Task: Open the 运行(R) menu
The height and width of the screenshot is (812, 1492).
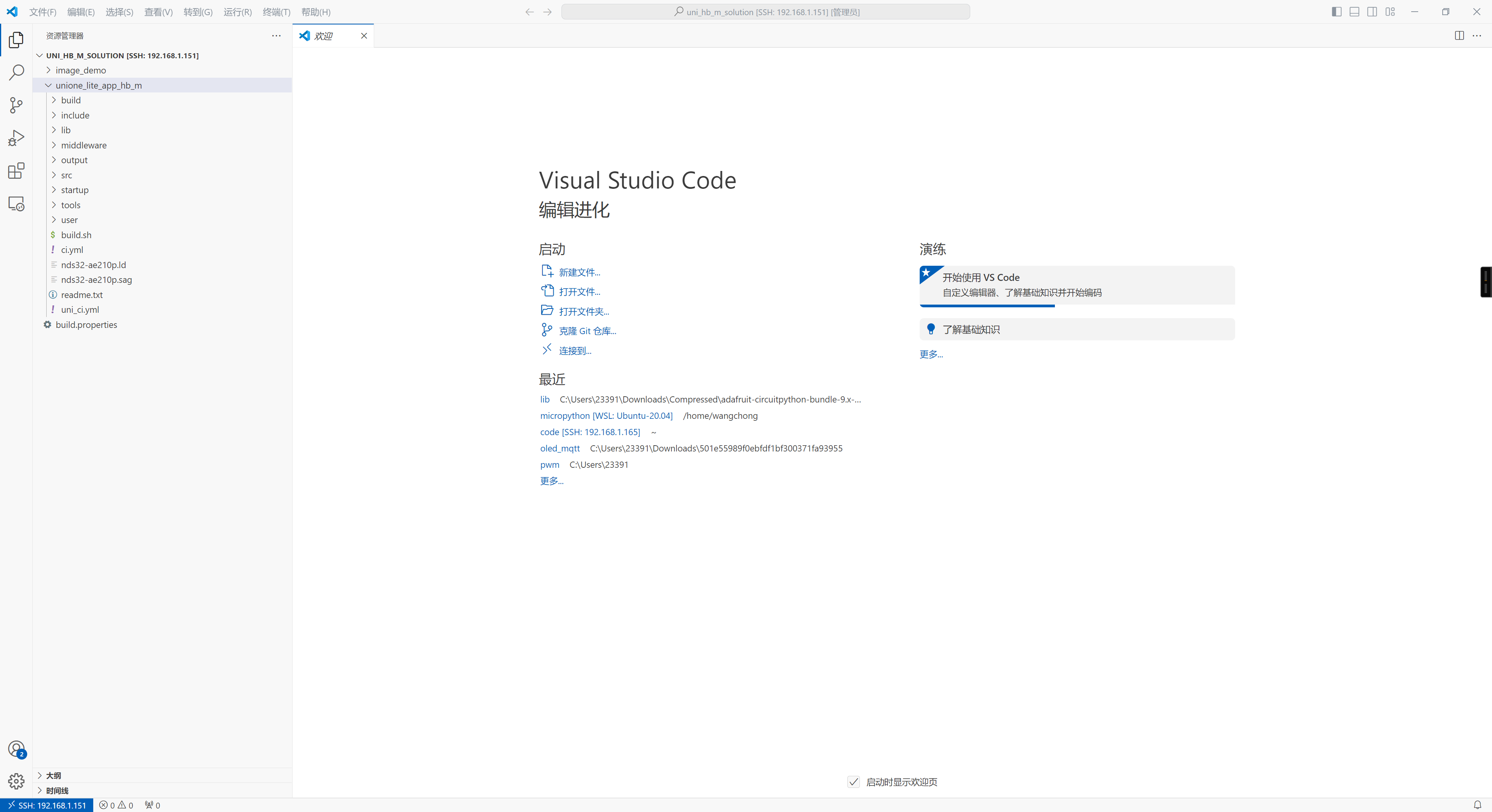Action: coord(237,12)
